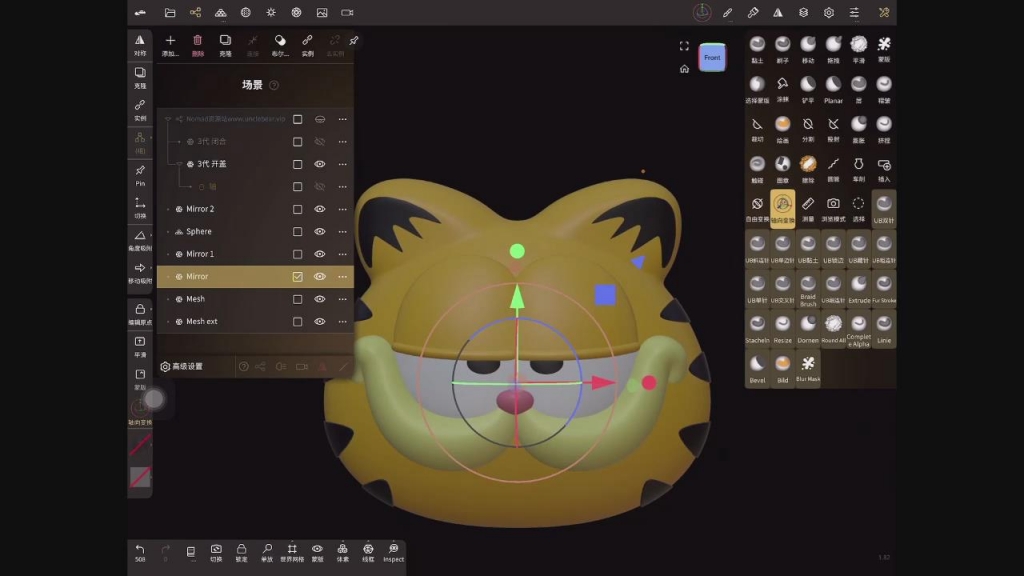This screenshot has height=576, width=1024.
Task: Reset view with the home button
Action: tap(684, 69)
